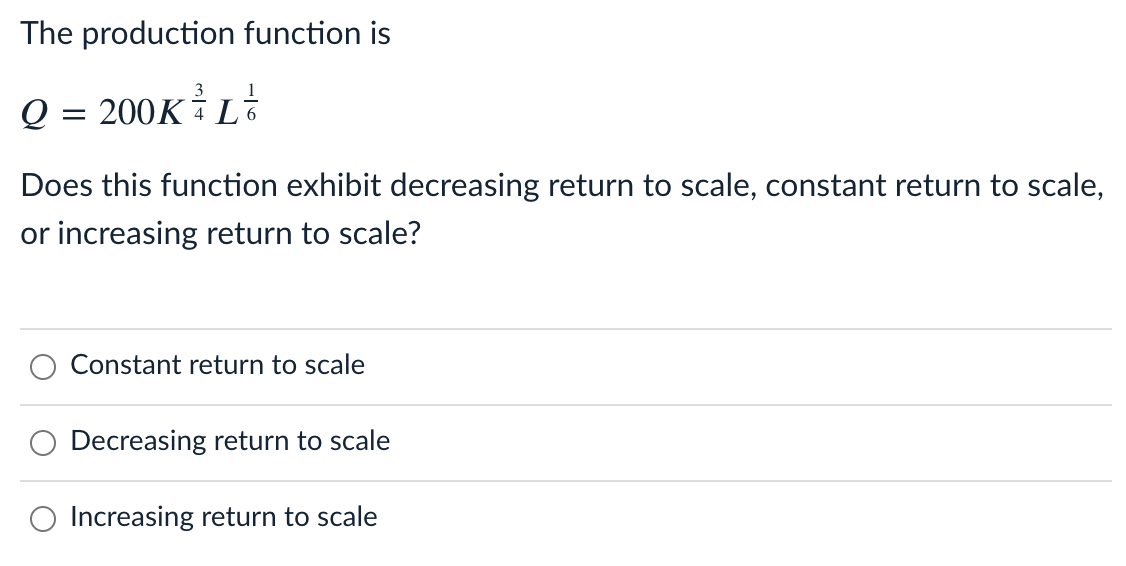The height and width of the screenshot is (566, 1126).
Task: Click the "or increasing return to scale?" line
Action: pyautogui.click(x=221, y=234)
